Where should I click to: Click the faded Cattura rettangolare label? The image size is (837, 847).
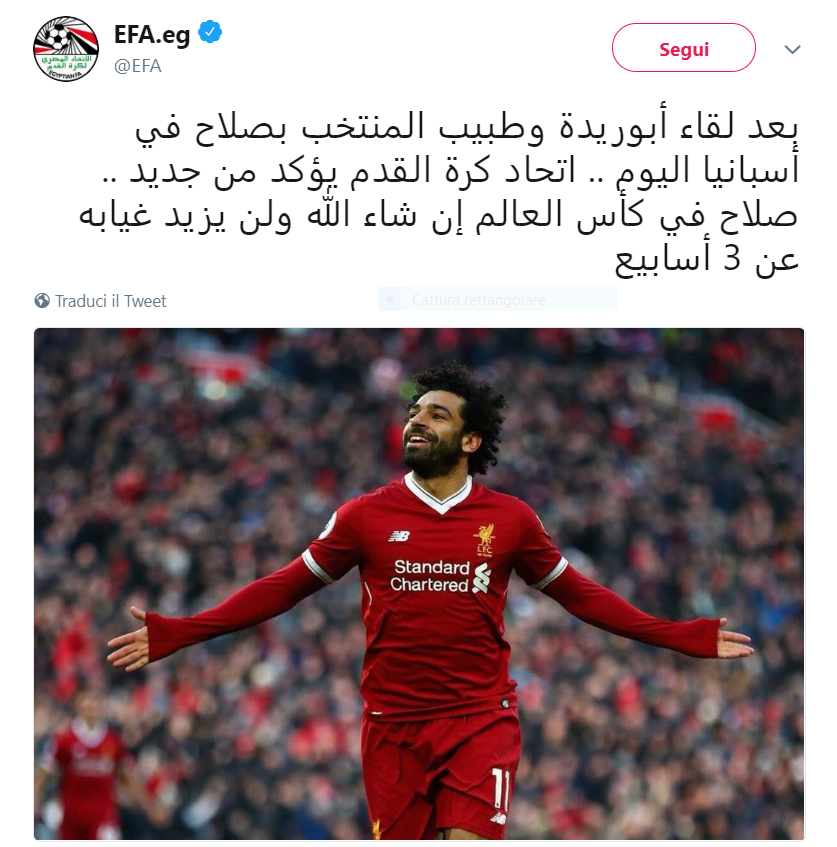tap(478, 299)
